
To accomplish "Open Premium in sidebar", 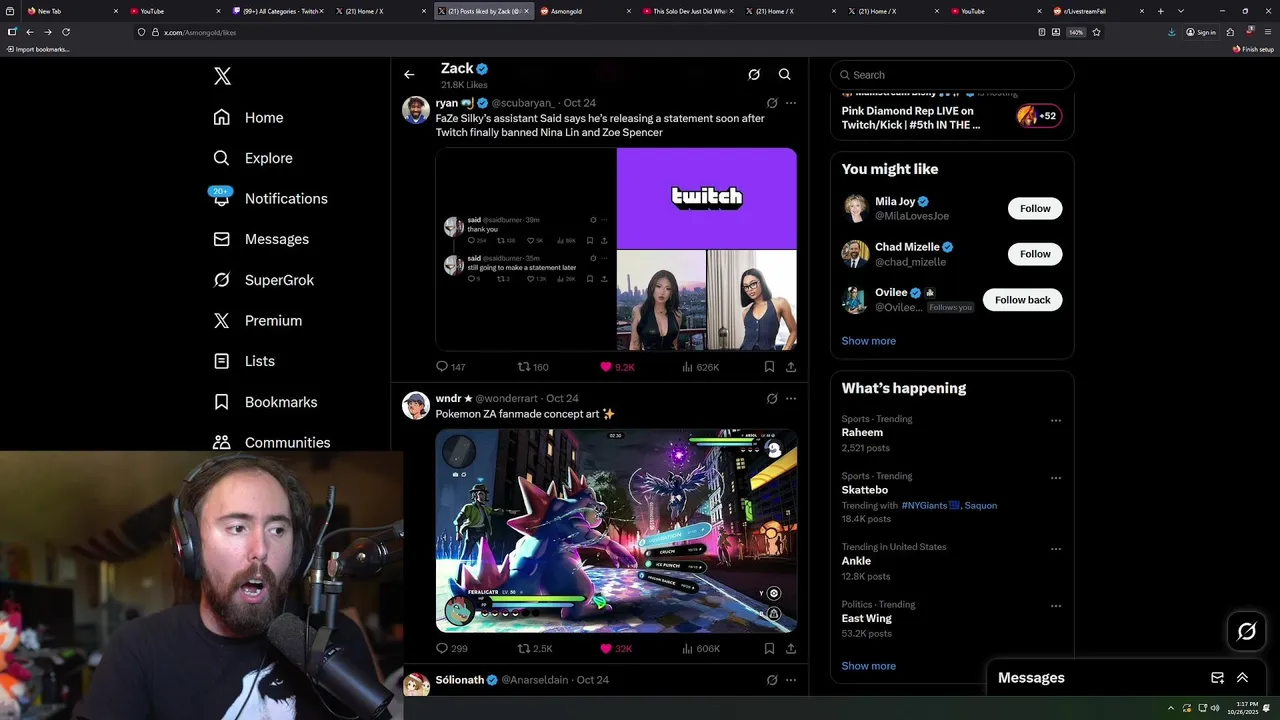I will (x=257, y=320).
